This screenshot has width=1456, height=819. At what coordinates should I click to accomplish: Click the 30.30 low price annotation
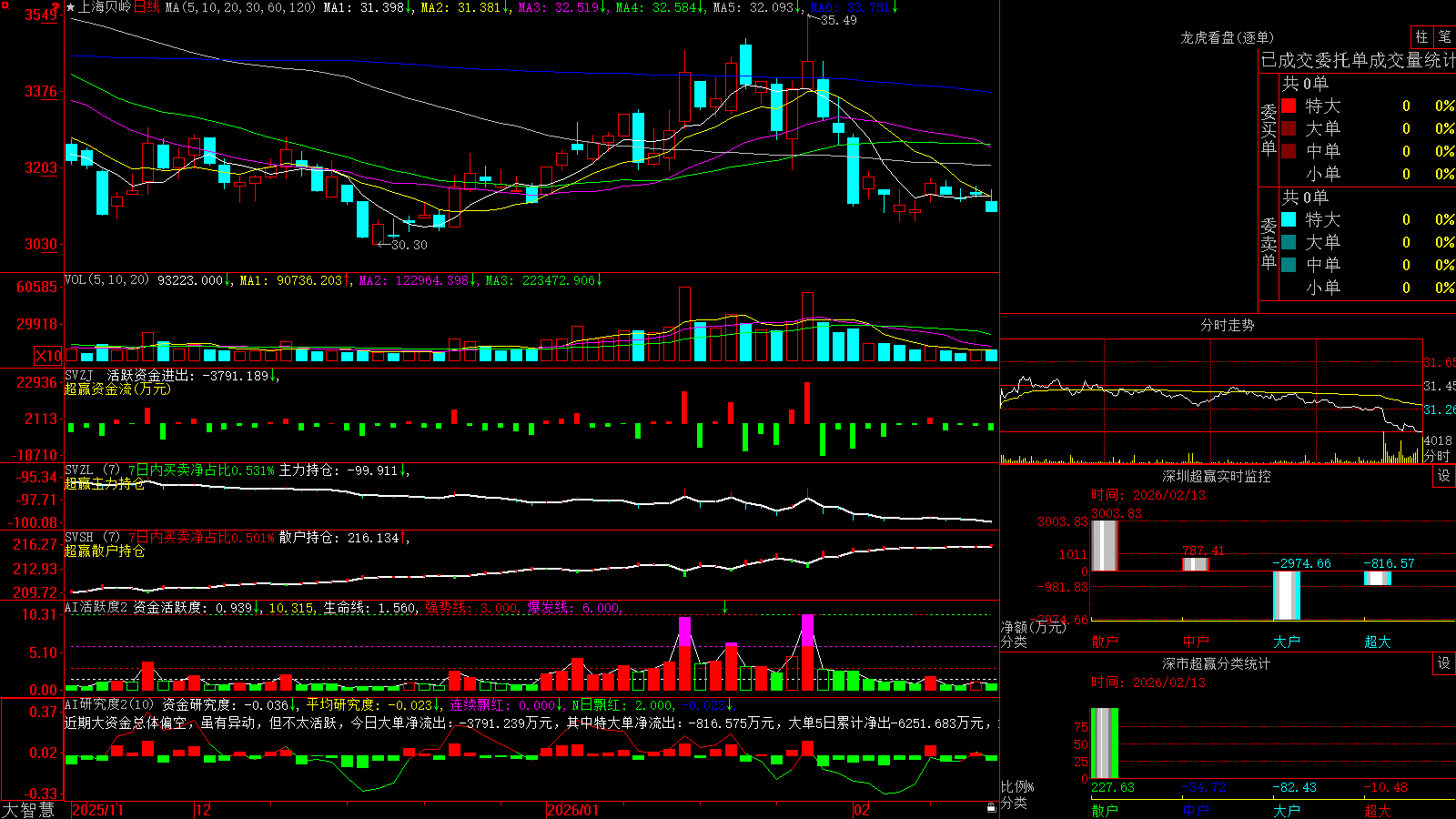click(409, 245)
